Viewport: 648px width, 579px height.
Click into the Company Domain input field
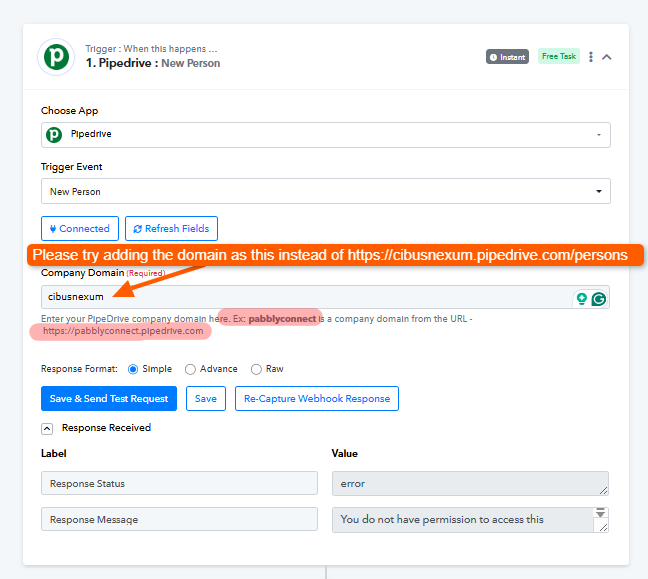[x=300, y=297]
